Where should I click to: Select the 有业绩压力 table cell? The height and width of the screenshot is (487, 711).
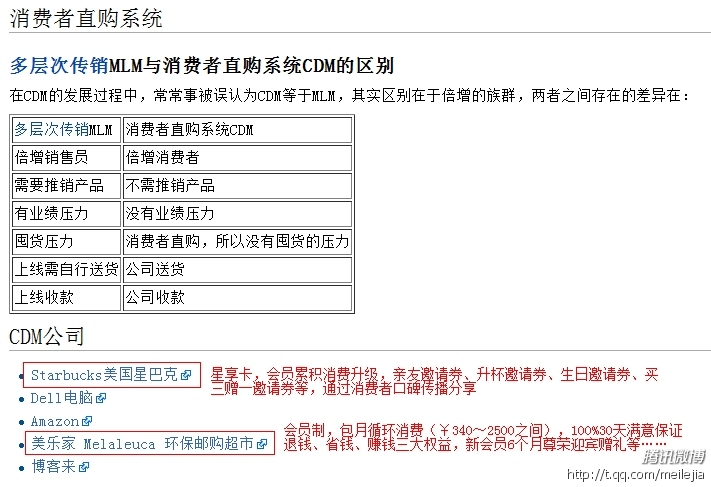click(67, 214)
